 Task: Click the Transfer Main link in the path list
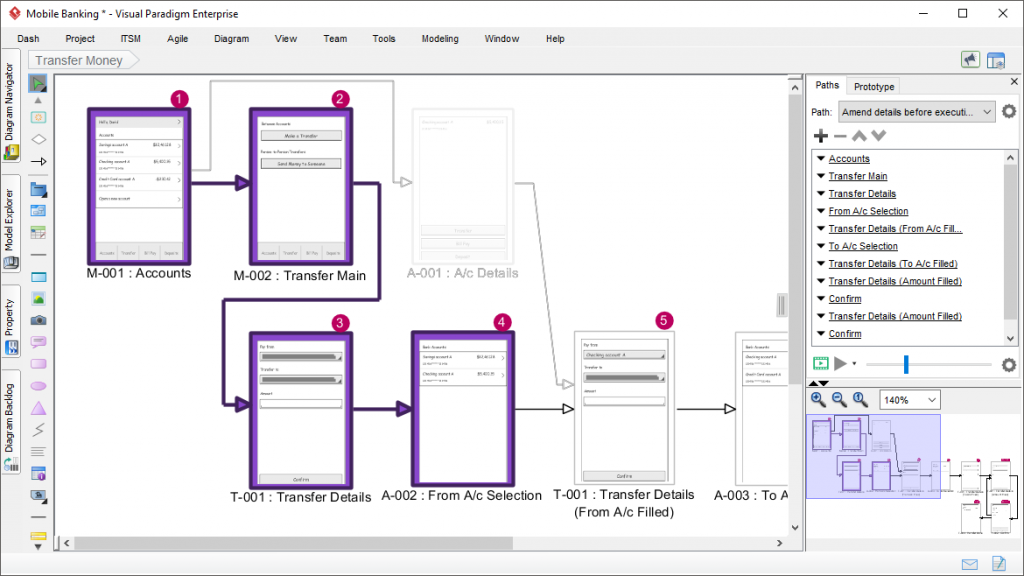(x=856, y=175)
